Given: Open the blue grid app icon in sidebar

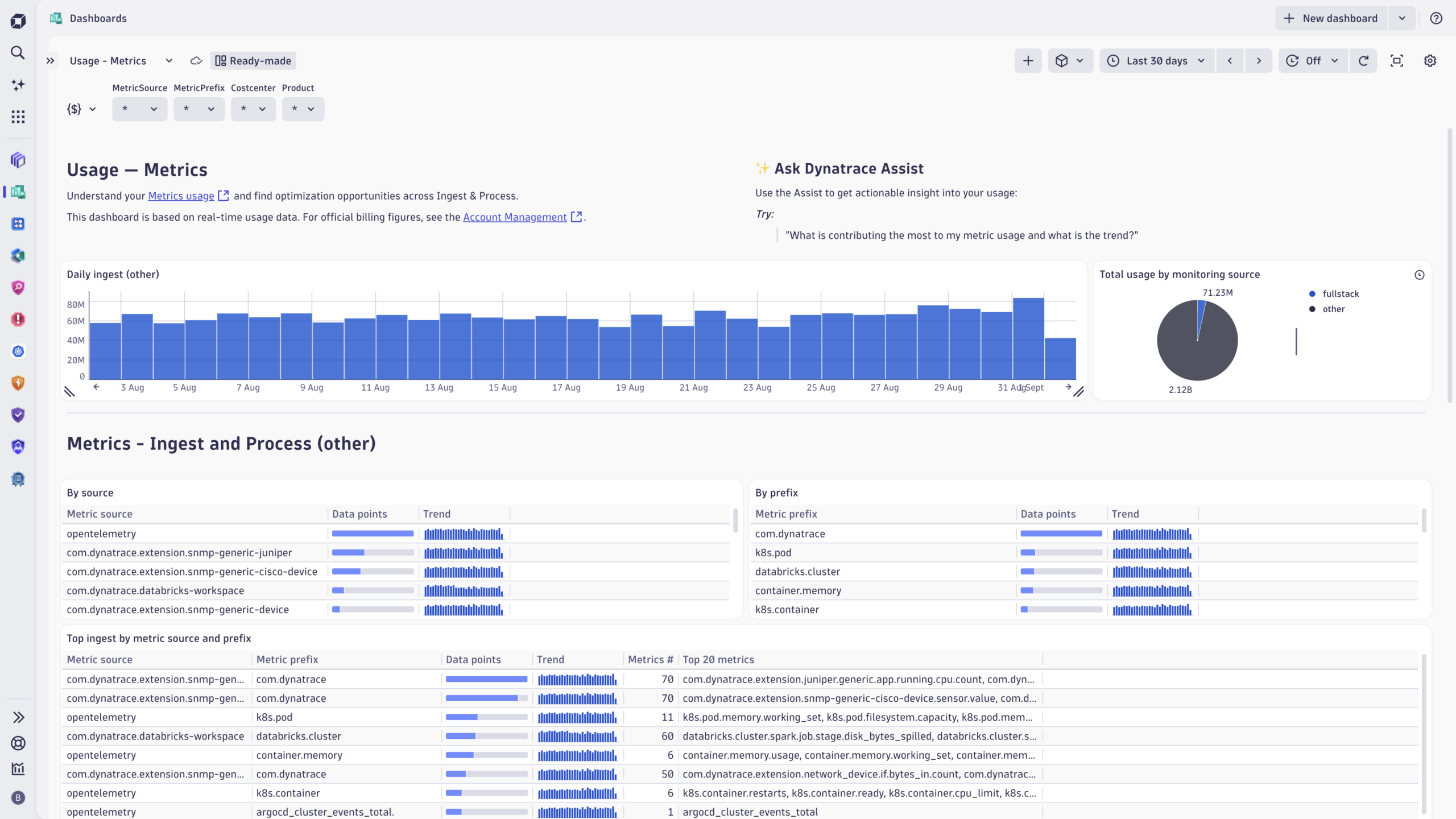Looking at the screenshot, I should click(x=18, y=224).
